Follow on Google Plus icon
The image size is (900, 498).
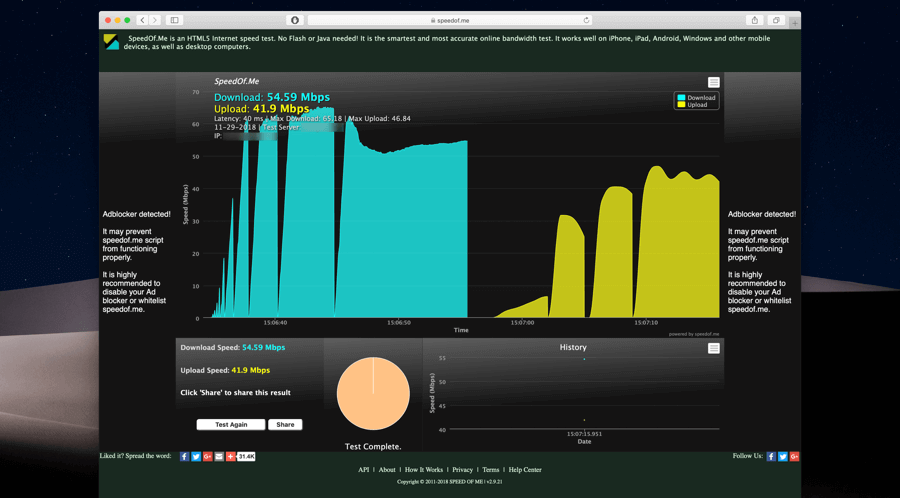pyautogui.click(x=794, y=457)
